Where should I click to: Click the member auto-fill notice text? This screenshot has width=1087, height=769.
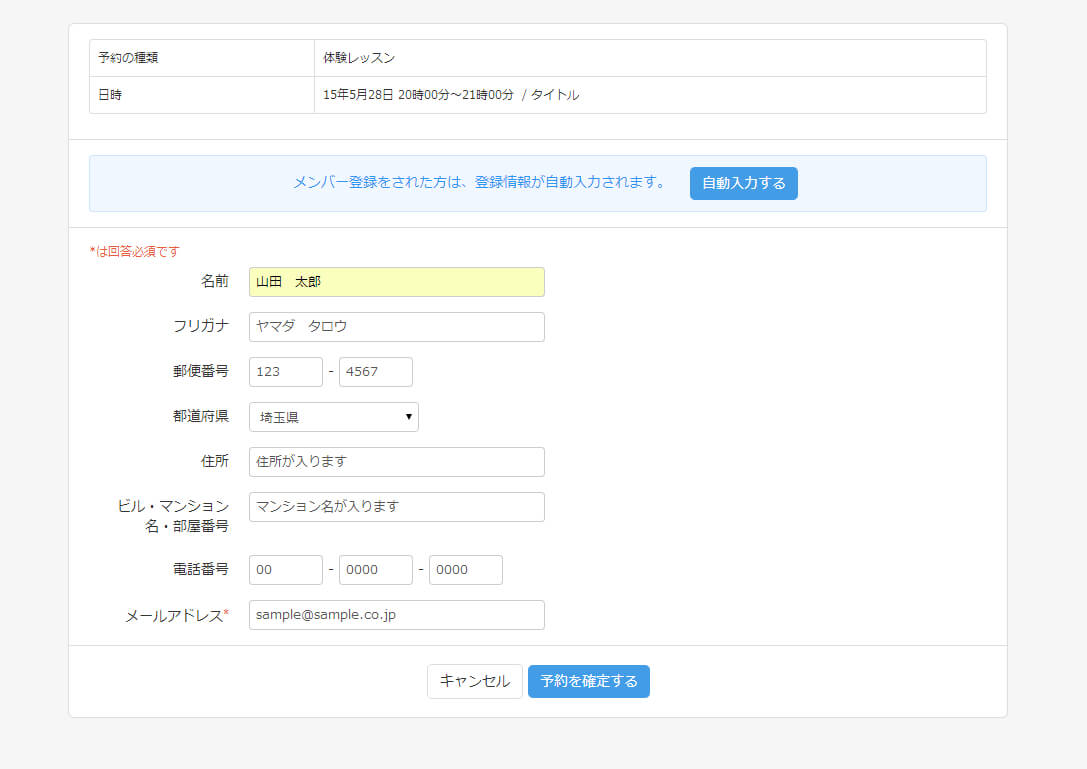click(x=479, y=183)
